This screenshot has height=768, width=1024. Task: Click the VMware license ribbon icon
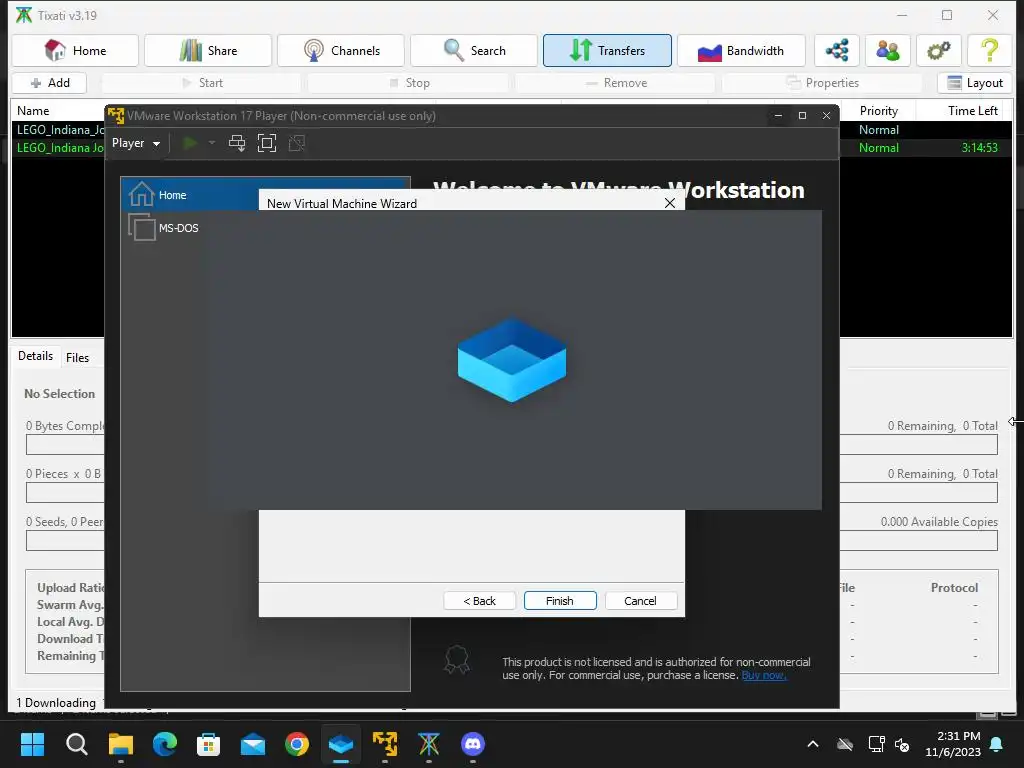point(456,660)
